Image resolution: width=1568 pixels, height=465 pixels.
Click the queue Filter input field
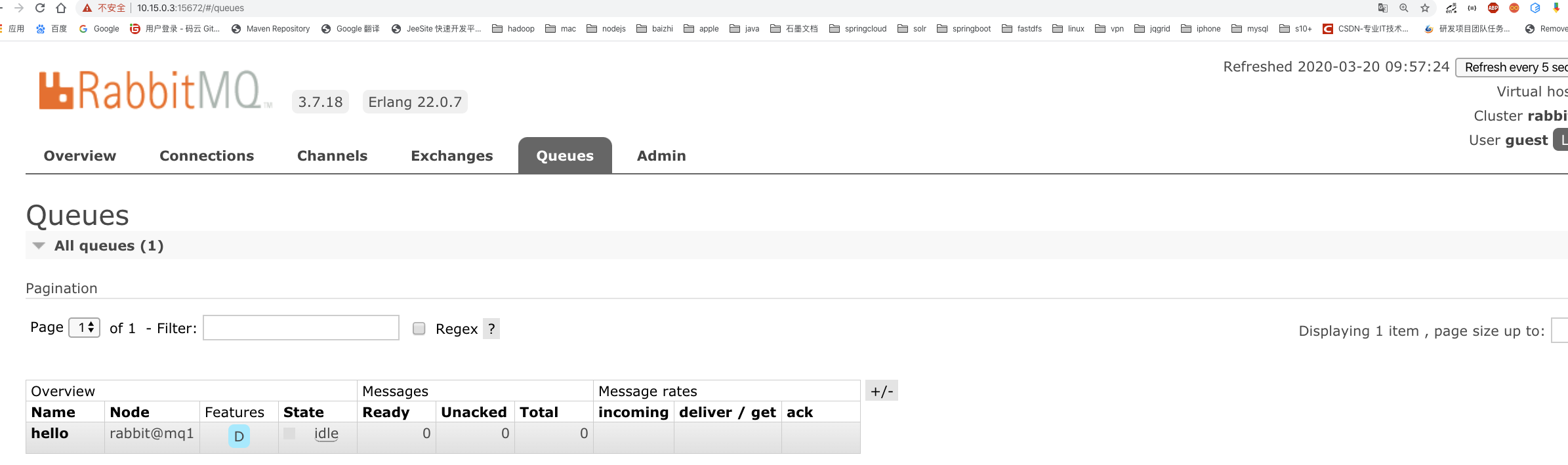pos(301,328)
